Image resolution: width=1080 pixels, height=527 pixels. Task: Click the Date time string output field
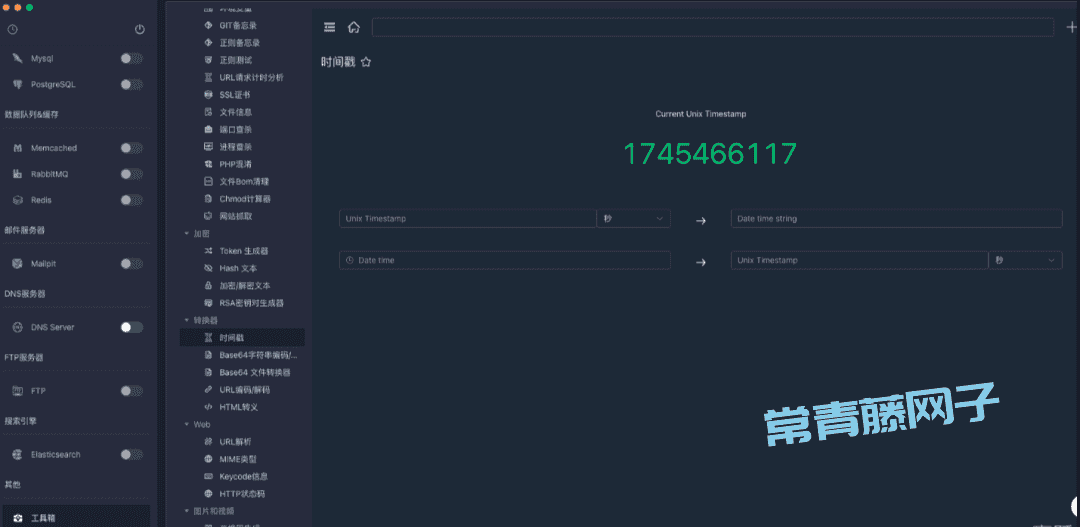point(897,218)
